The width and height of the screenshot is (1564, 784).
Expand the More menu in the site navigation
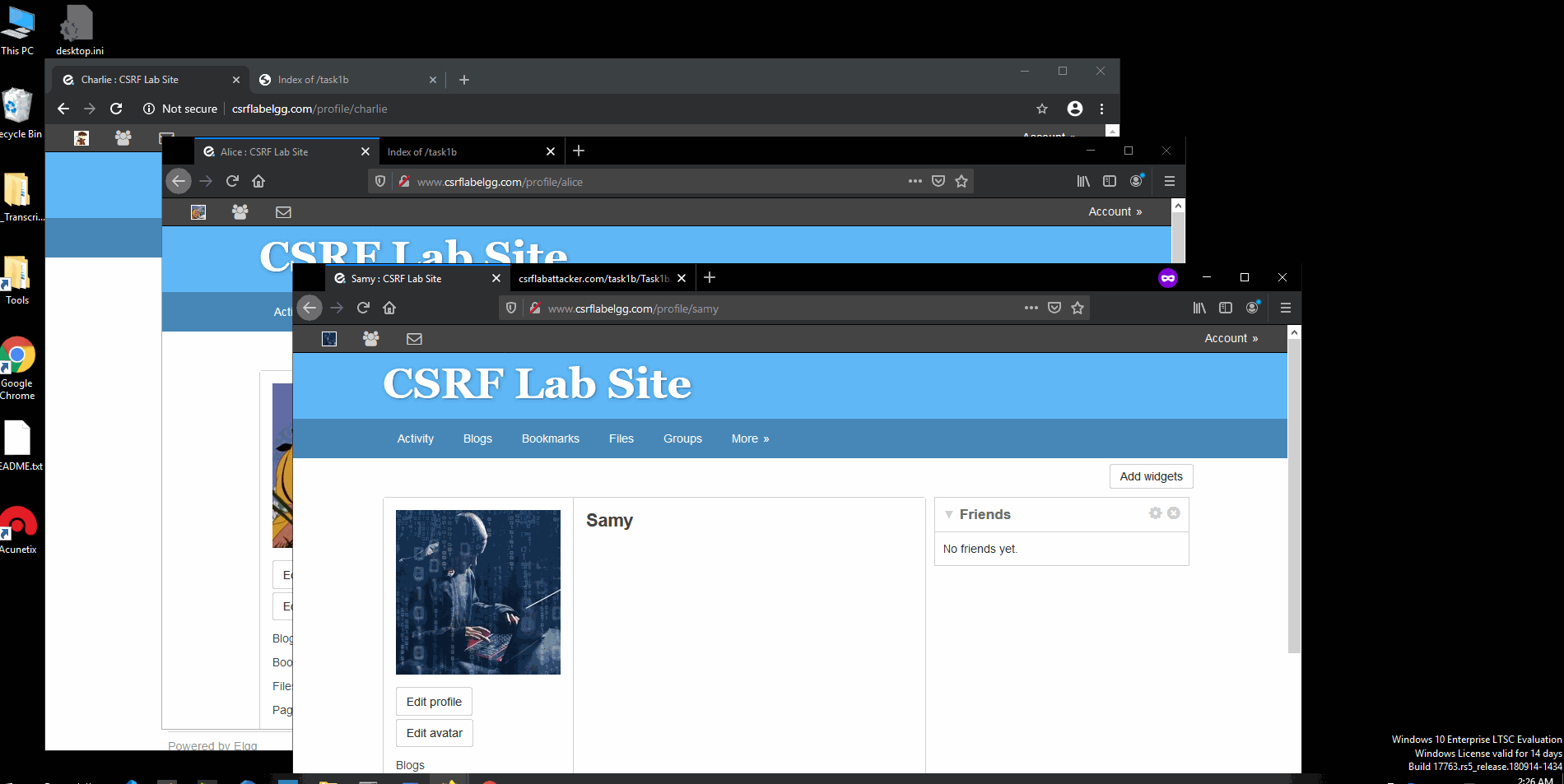coord(750,438)
